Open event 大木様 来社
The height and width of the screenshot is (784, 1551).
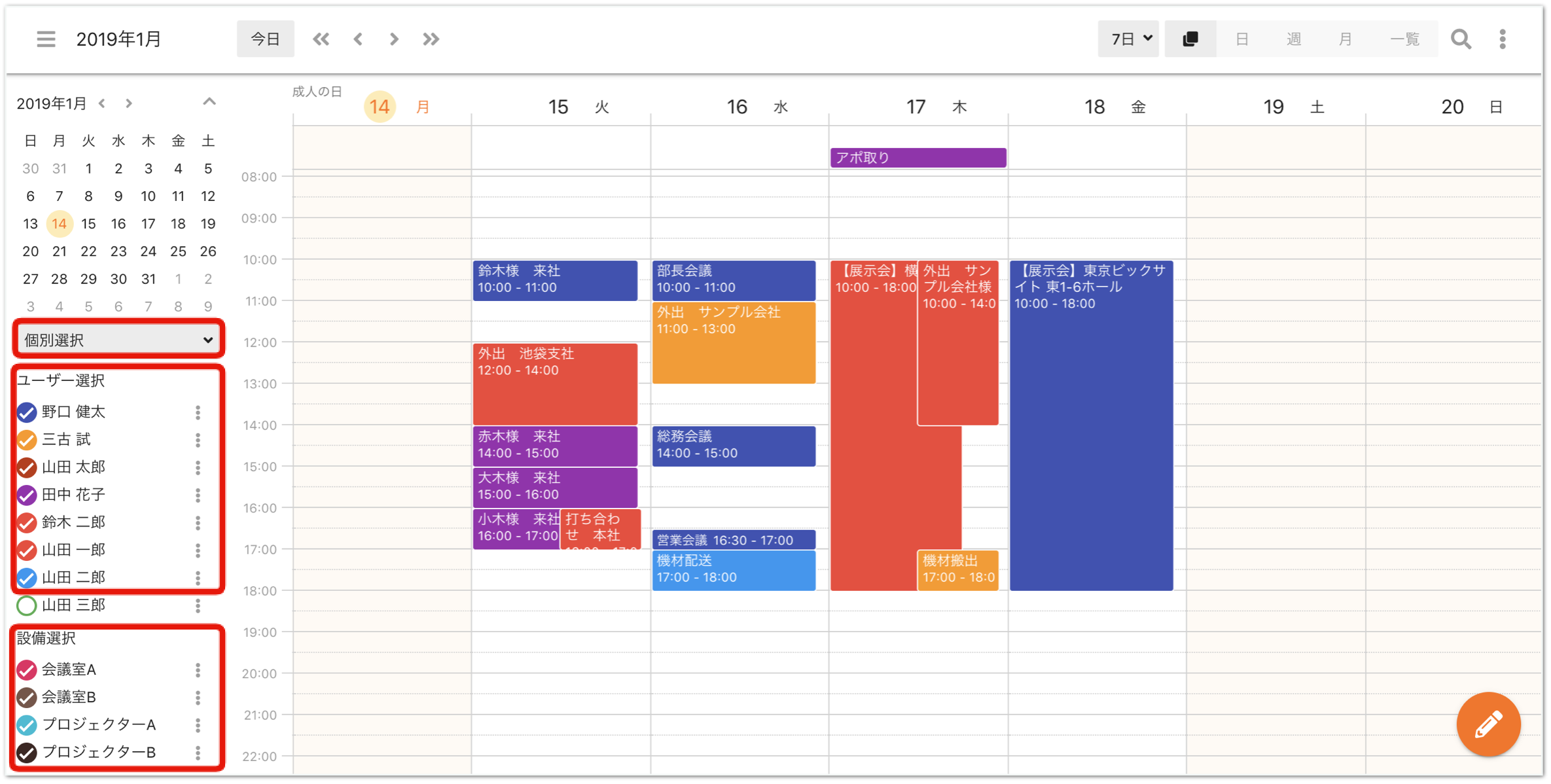(555, 488)
